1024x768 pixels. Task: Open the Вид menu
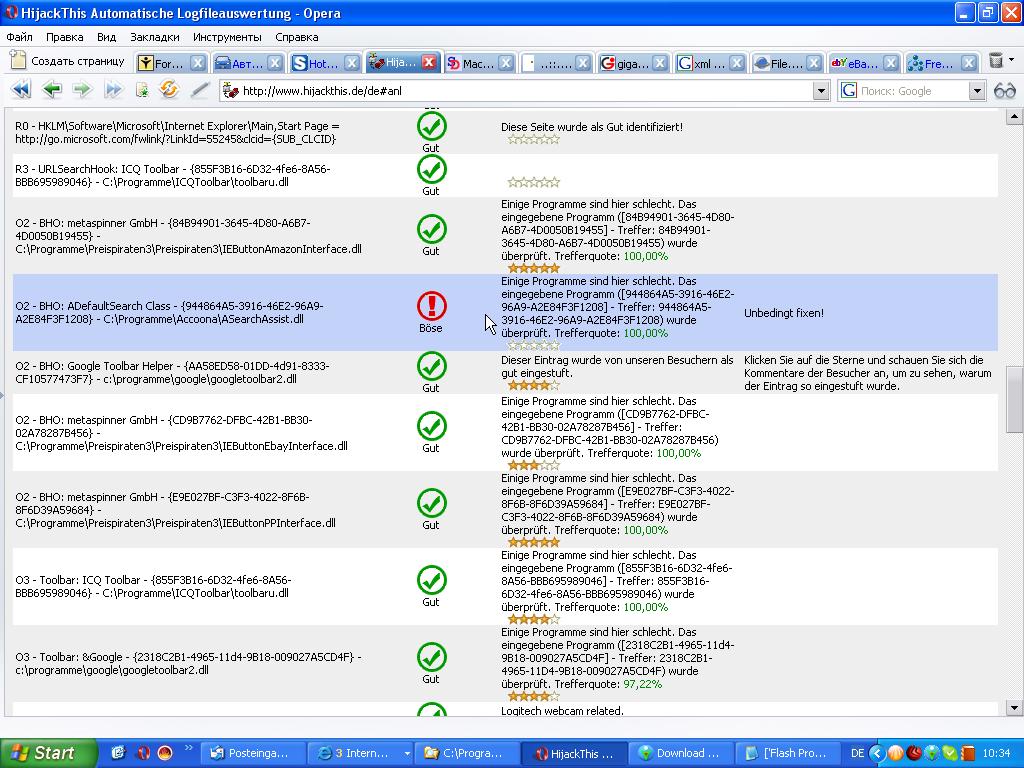coord(106,37)
